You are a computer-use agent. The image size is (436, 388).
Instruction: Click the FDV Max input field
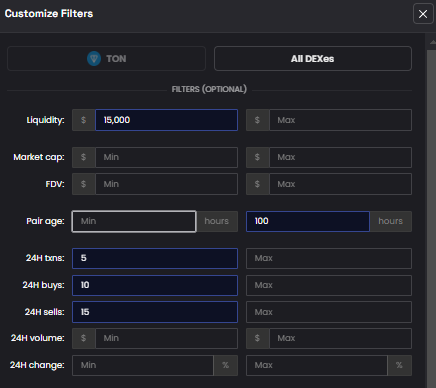[x=340, y=184]
